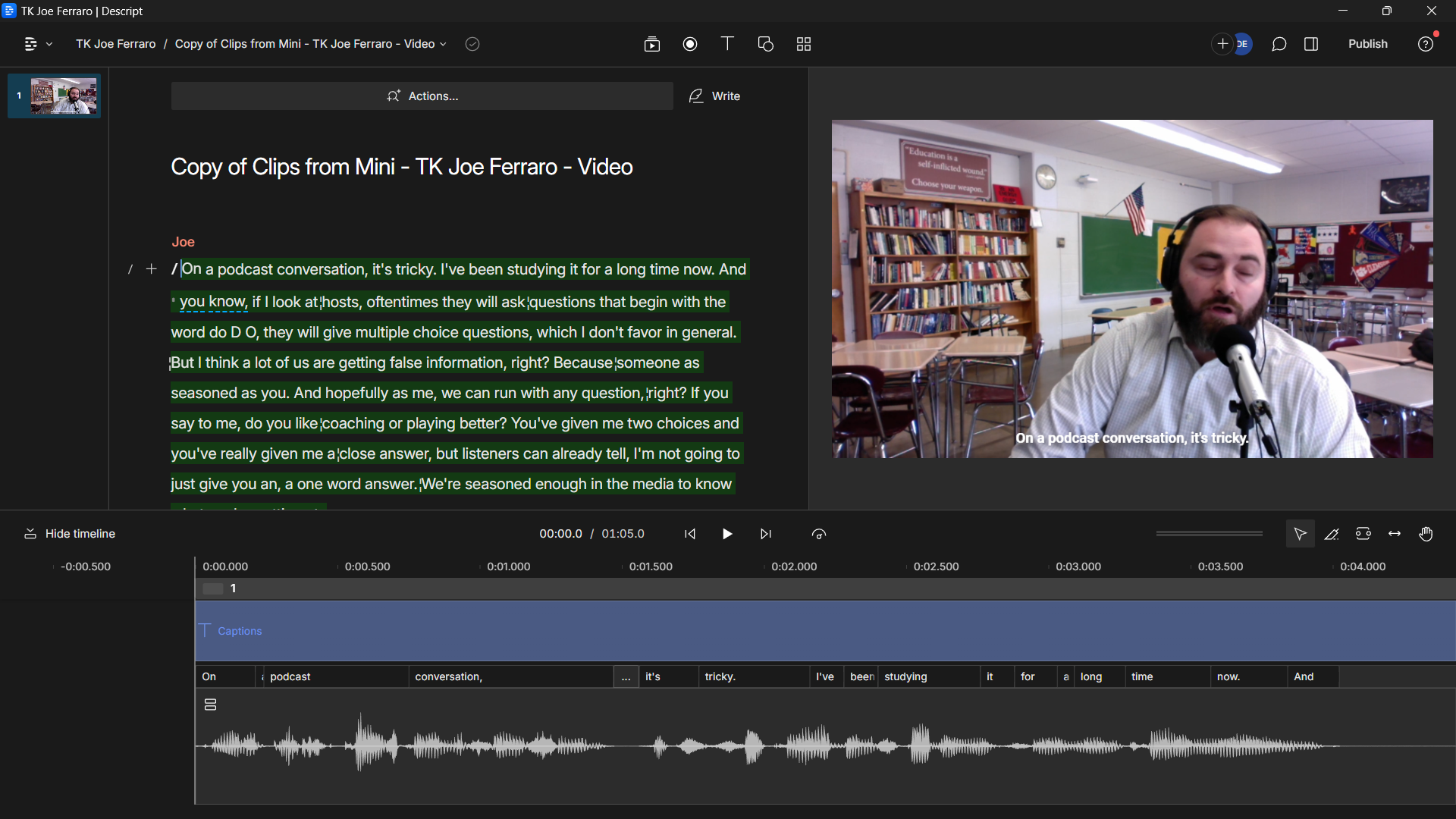
Task: Click the sync status checkmark icon
Action: [x=472, y=44]
